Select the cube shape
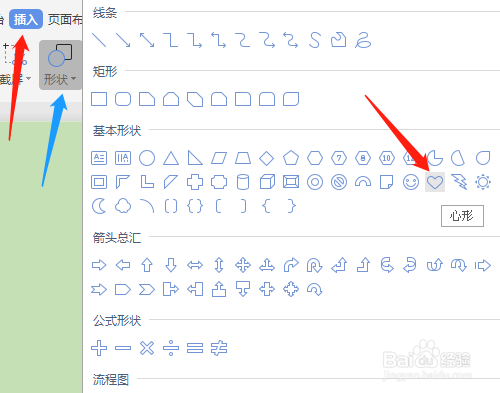The height and width of the screenshot is (393, 500). point(267,182)
